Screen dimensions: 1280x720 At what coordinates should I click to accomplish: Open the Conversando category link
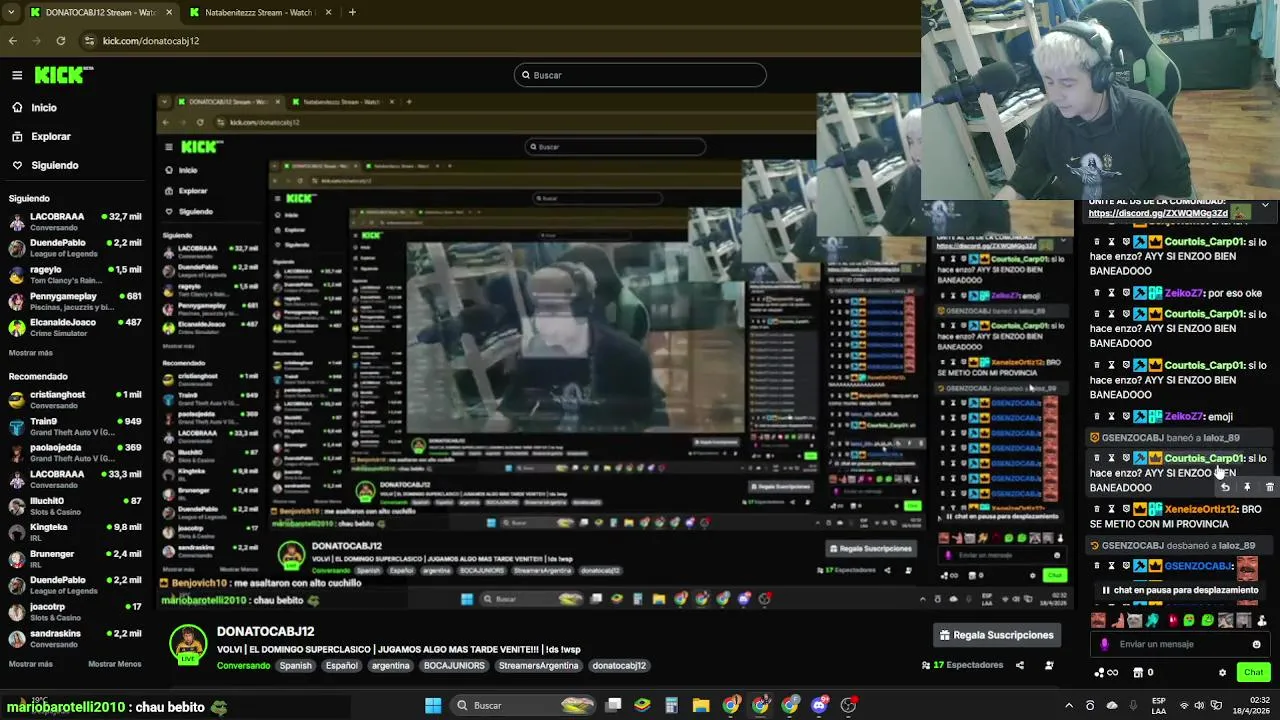[x=243, y=665]
